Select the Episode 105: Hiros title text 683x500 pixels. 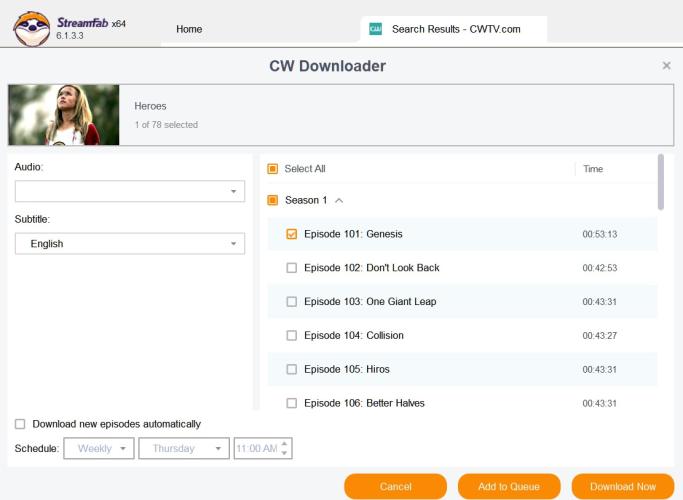(347, 369)
